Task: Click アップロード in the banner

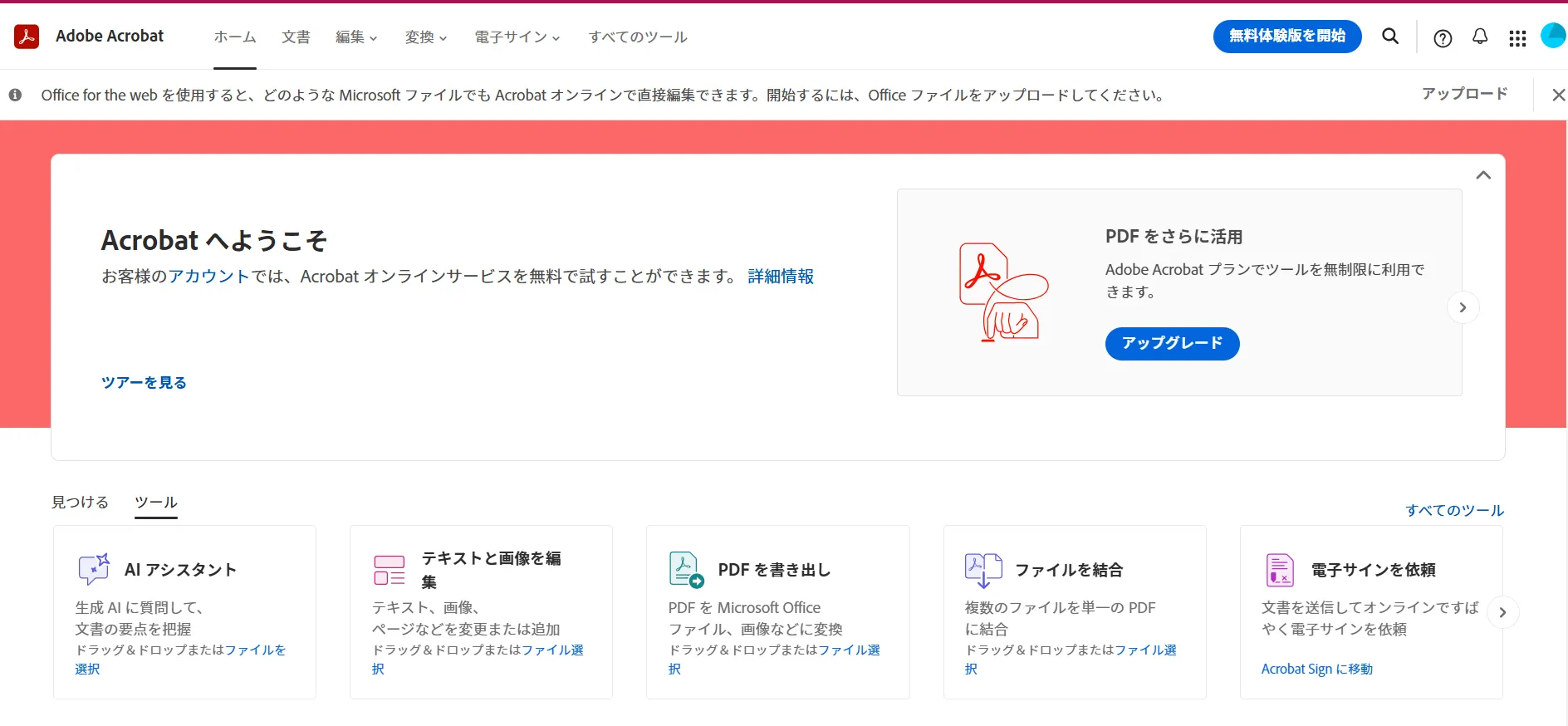Action: (1465, 93)
